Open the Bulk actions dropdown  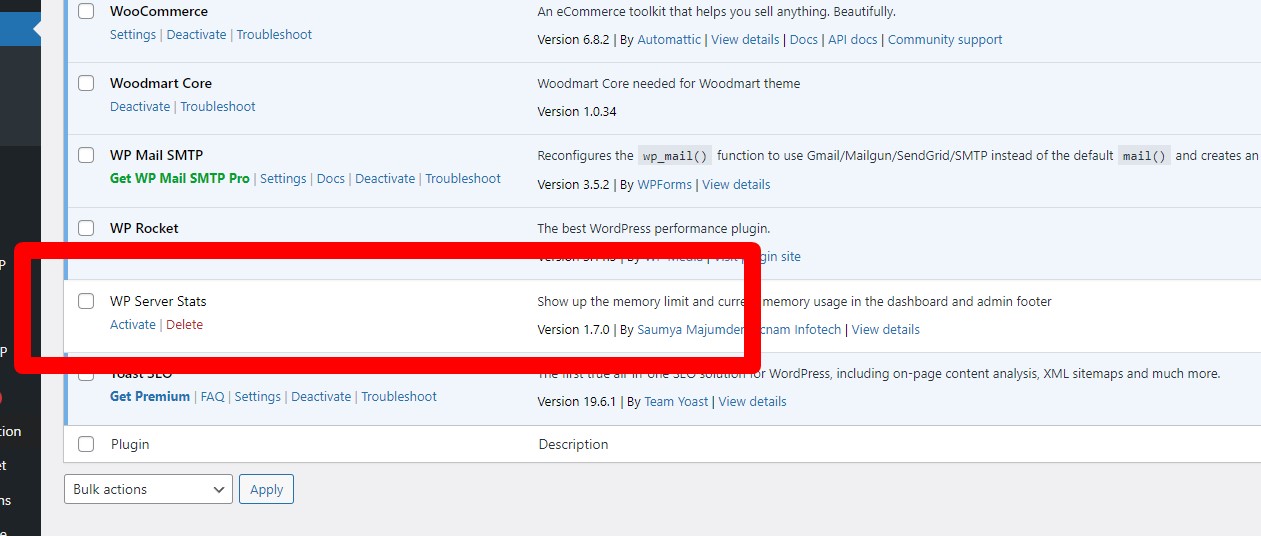coord(148,489)
